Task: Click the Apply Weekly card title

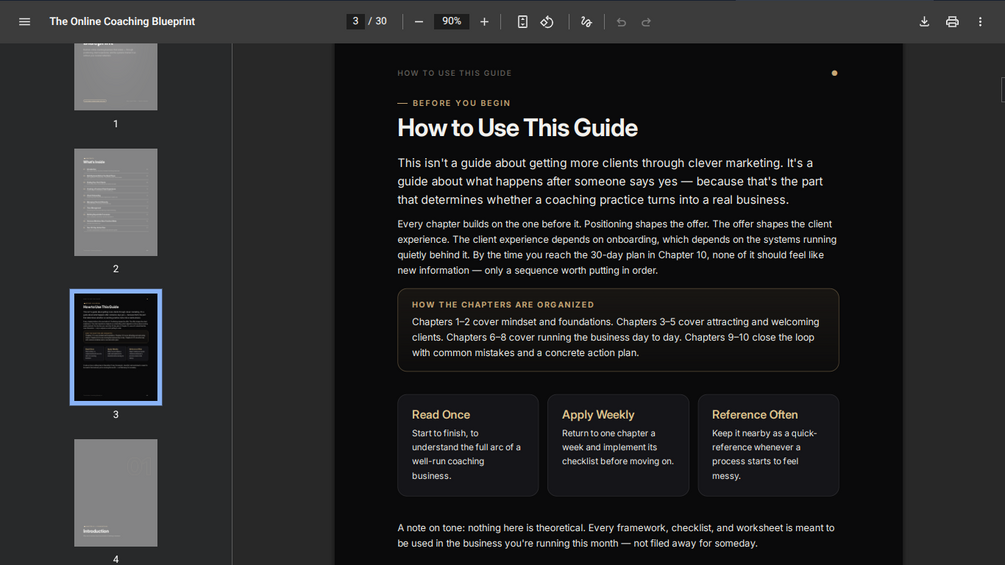Action: click(598, 414)
